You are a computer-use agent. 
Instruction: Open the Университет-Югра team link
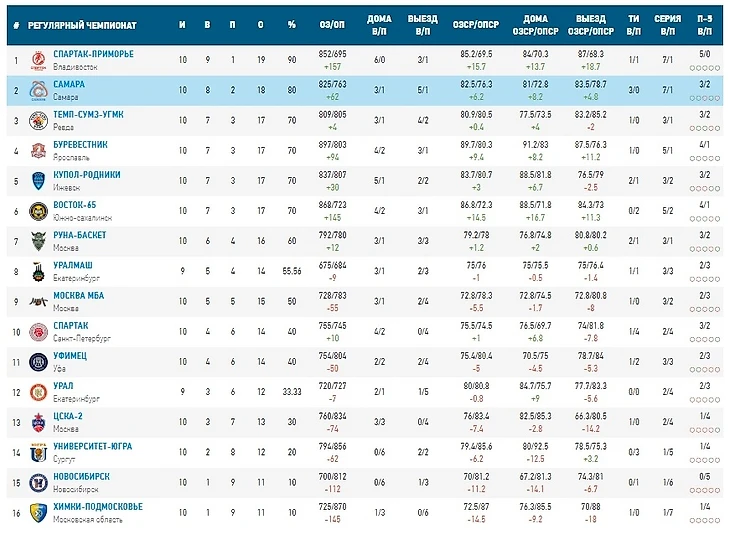[x=93, y=446]
